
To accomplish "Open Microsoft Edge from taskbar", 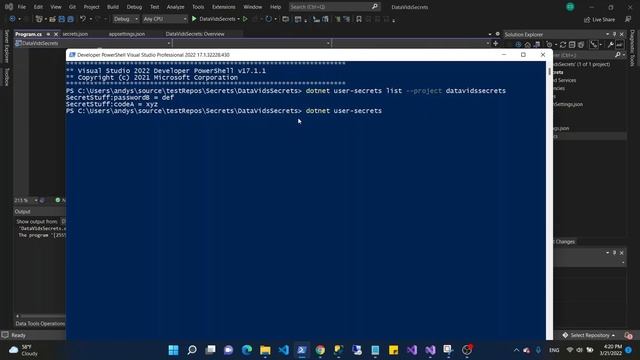I will coord(247,350).
